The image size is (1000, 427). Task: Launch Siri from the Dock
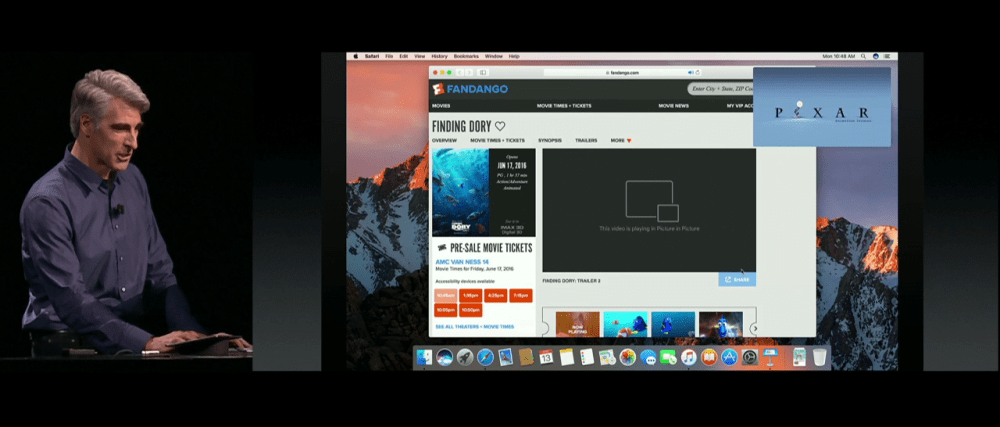445,358
